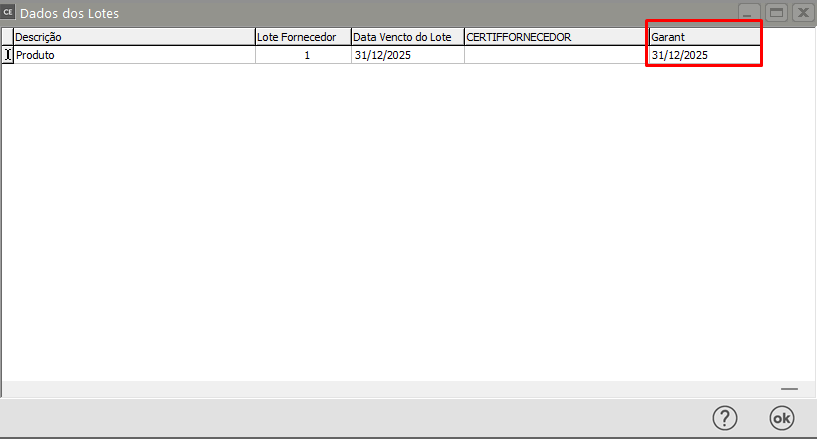Click the question mark help icon

click(724, 417)
